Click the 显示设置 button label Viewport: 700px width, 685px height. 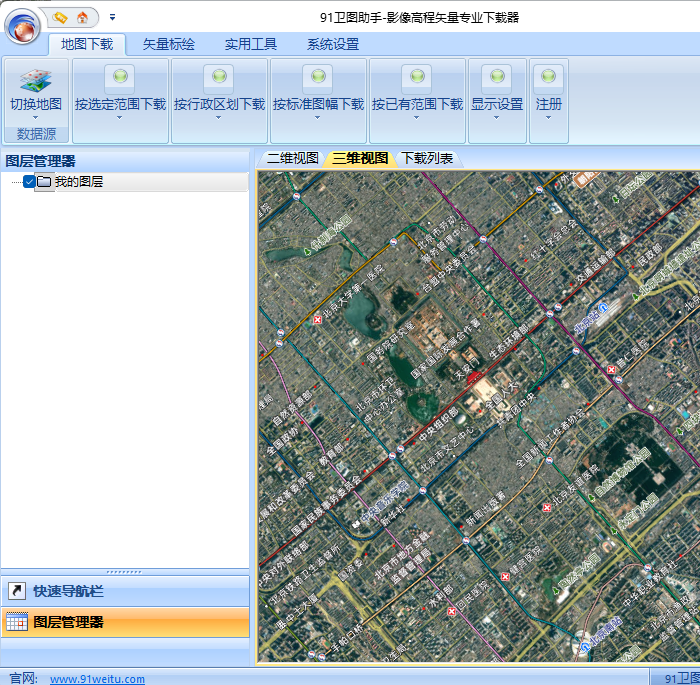(x=497, y=104)
